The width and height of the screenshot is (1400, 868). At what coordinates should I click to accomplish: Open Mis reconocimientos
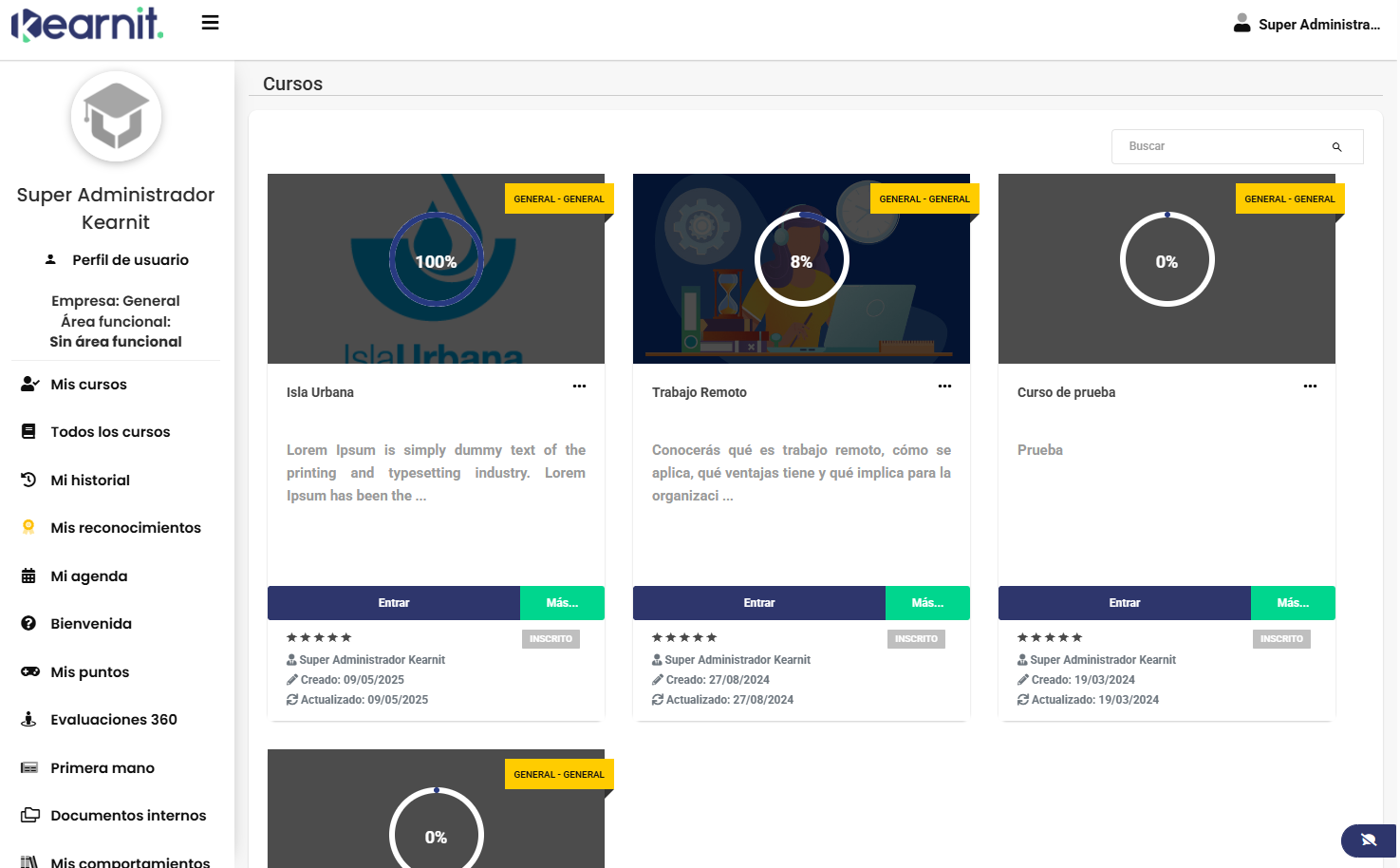point(125,527)
